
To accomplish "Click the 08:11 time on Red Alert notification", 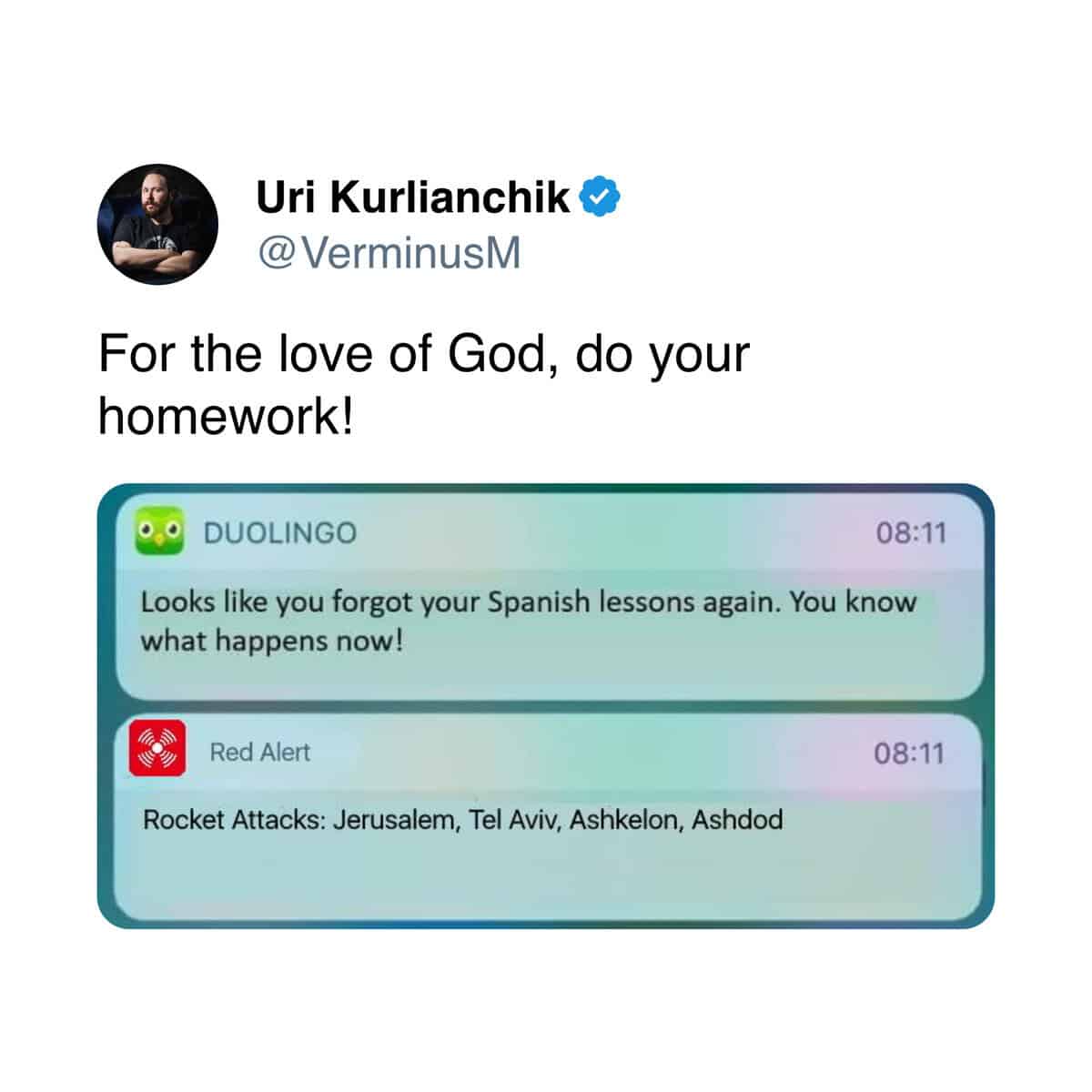I will coord(909,753).
